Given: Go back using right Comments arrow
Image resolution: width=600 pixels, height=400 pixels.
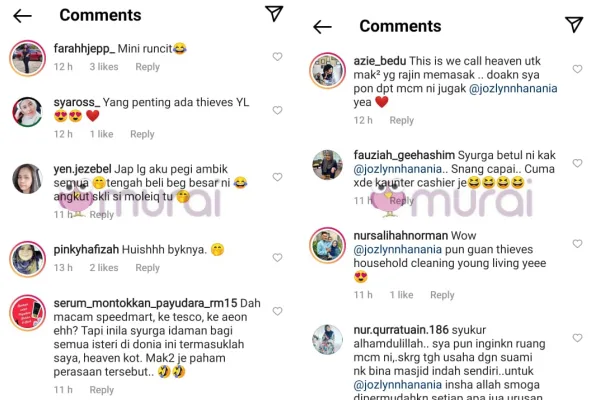Looking at the screenshot, I should [322, 27].
